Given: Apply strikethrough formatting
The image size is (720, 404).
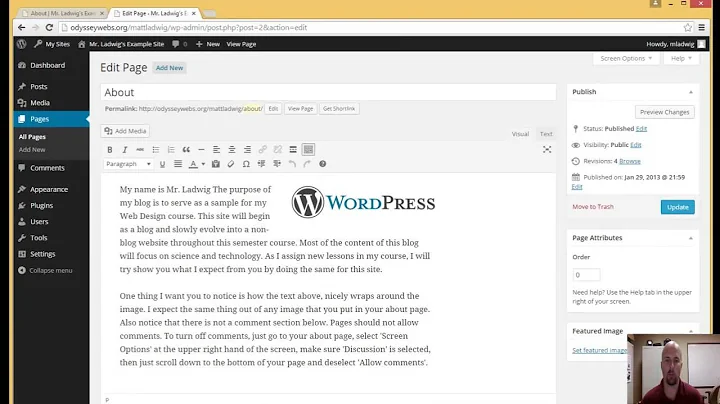Looking at the screenshot, I should tap(140, 150).
